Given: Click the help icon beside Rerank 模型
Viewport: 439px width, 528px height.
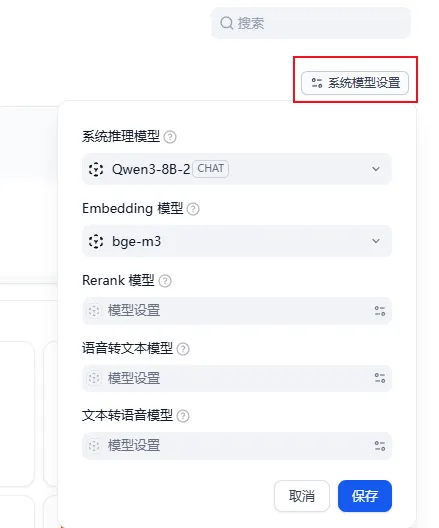Looking at the screenshot, I should (x=165, y=281).
